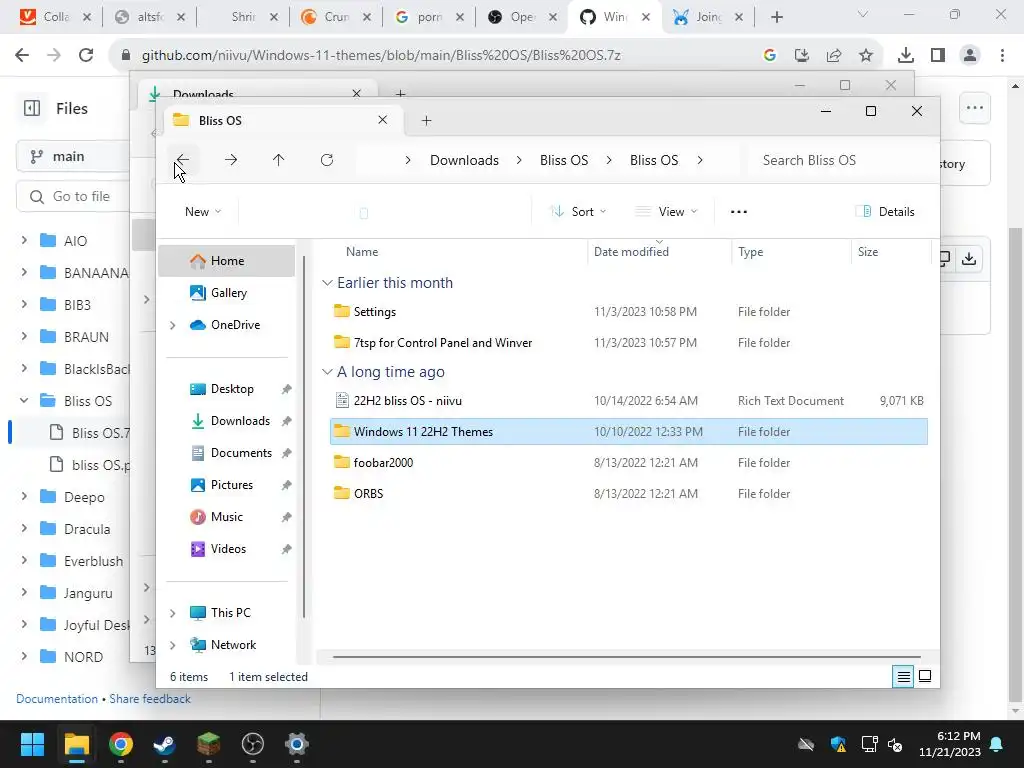Collapse the Bliss OS folder on GitHub

point(24,400)
